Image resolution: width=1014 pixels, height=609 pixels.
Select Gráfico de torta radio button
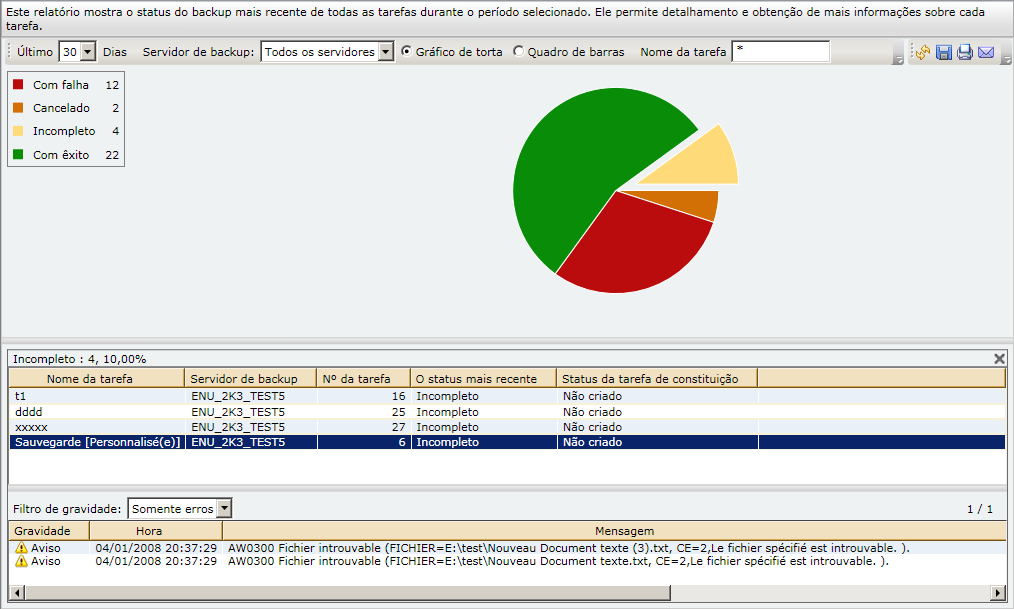click(406, 51)
